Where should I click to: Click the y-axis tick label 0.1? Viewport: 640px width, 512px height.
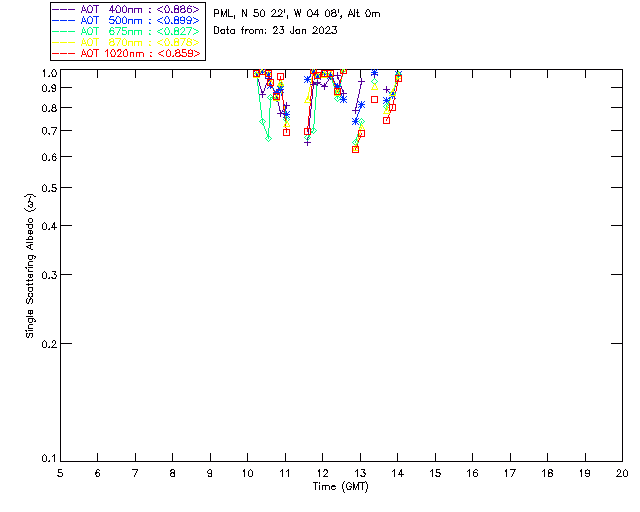click(x=48, y=459)
